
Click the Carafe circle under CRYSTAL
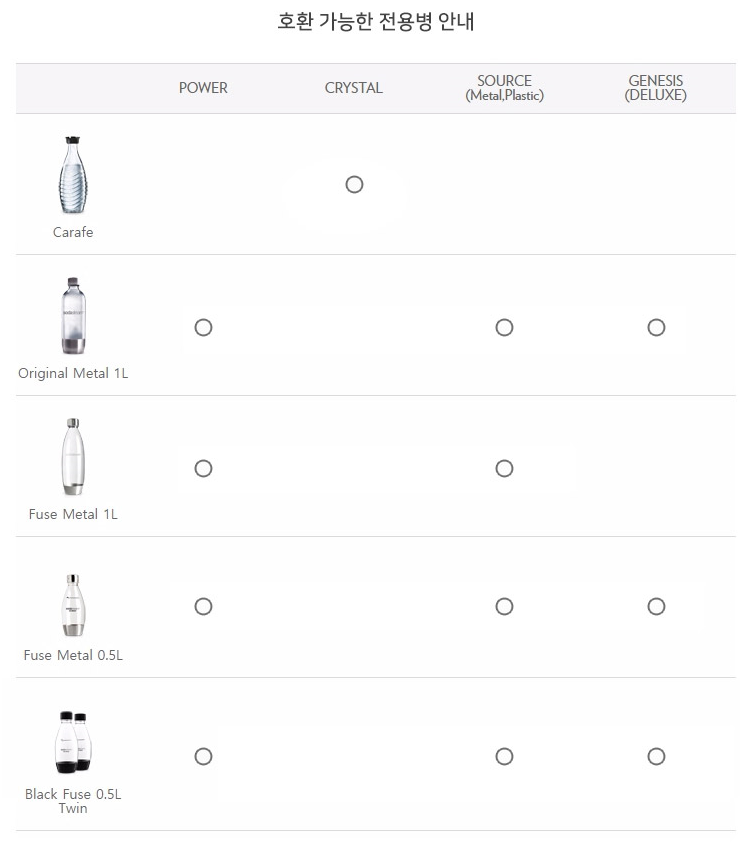(354, 185)
